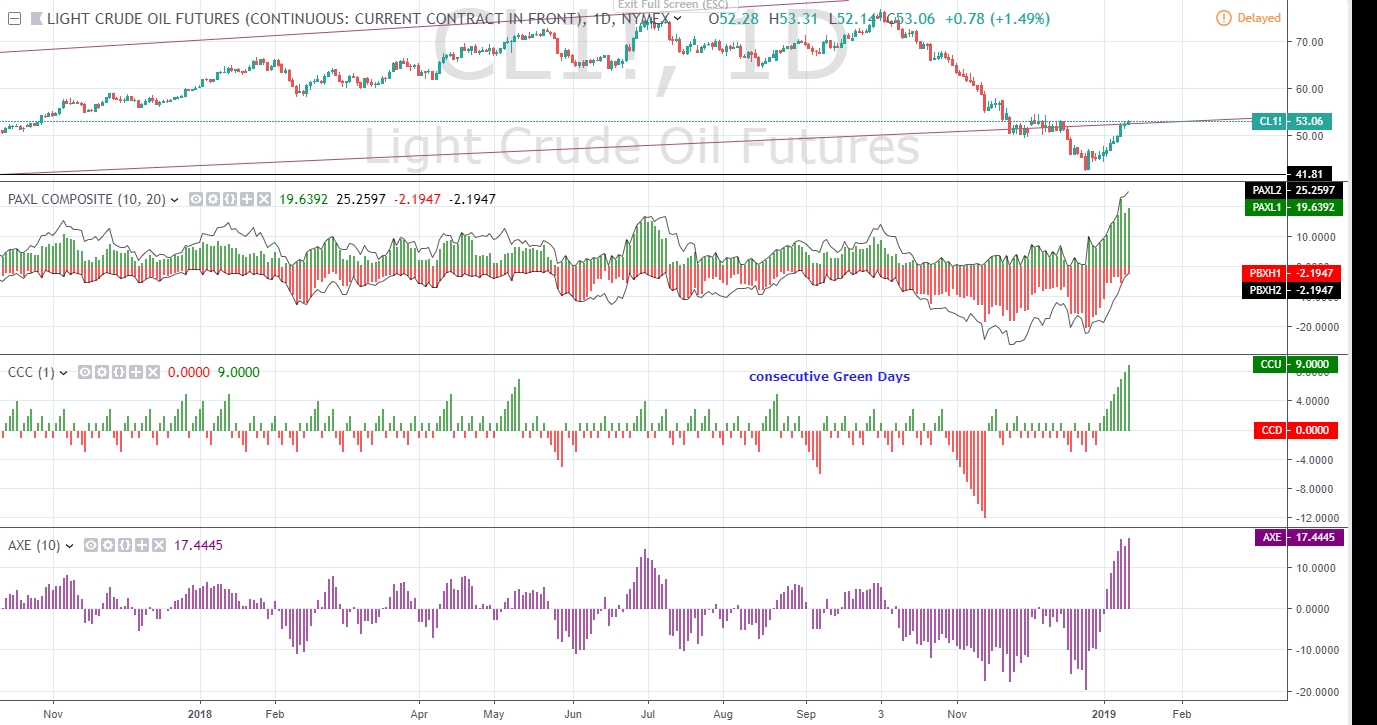Viewport: 1377px width, 725px height.
Task: Click the flag icon beside the symbol title
Action: [x=35, y=18]
